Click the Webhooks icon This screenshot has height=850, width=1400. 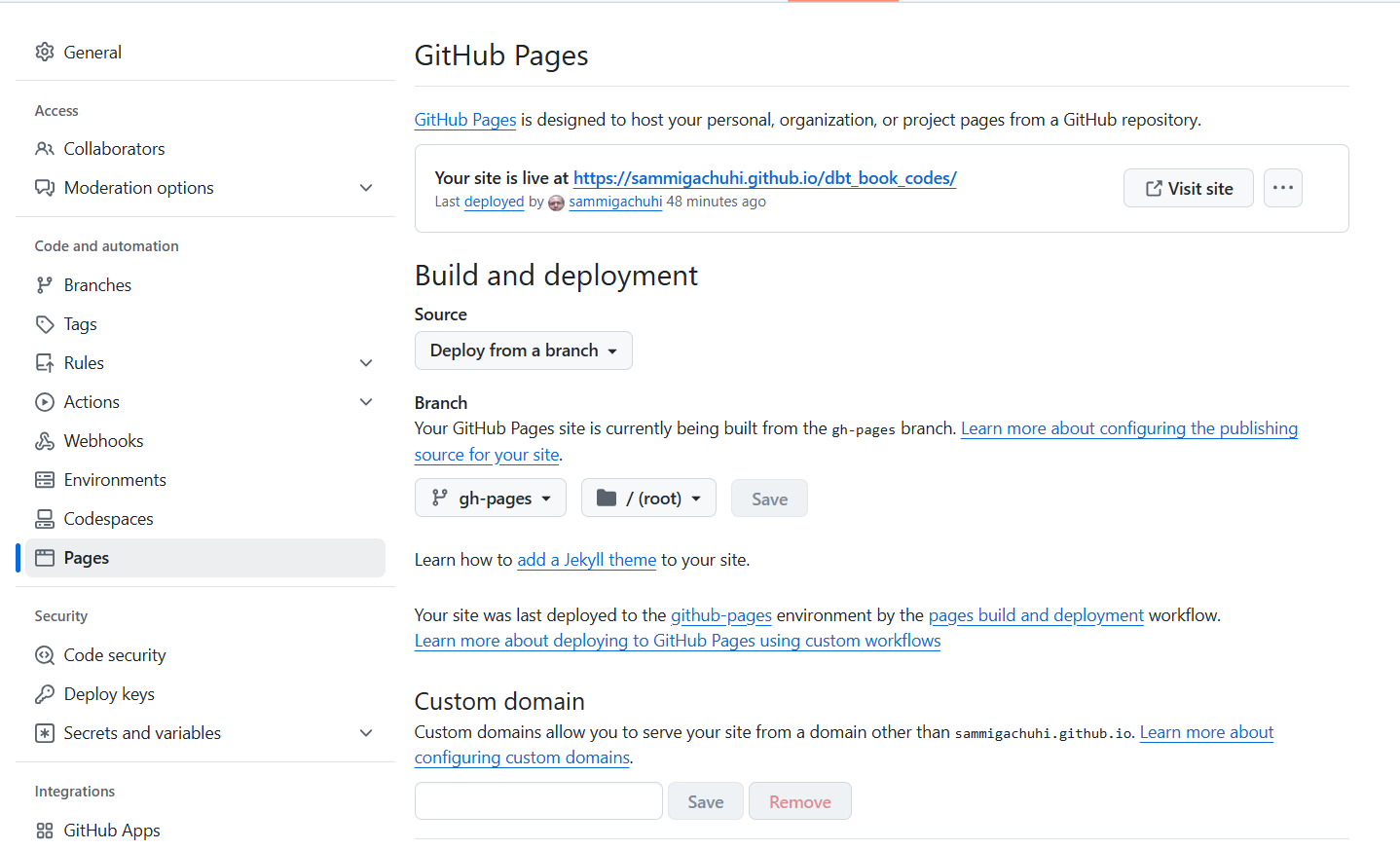click(45, 441)
